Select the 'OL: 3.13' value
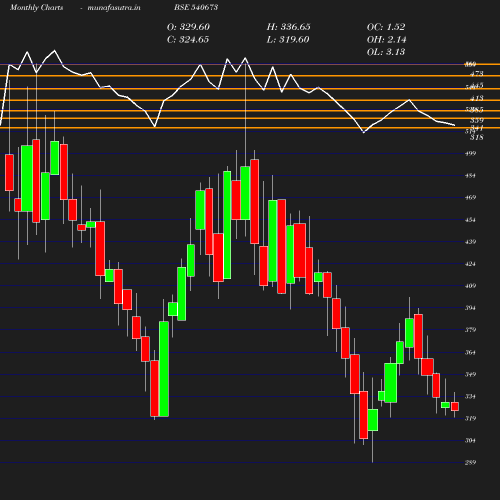Image resolution: width=500 pixels, height=500 pixels. [386, 52]
